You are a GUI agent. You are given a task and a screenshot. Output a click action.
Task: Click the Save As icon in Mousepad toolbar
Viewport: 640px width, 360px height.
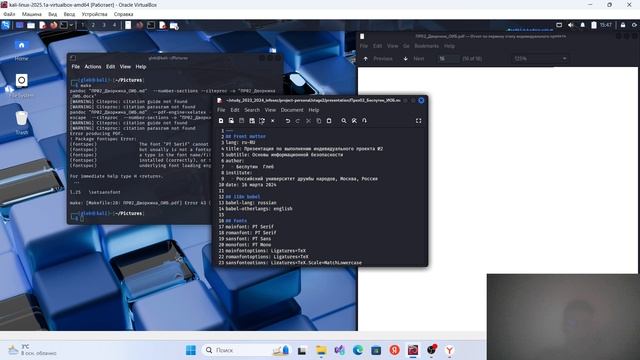[x=252, y=121]
